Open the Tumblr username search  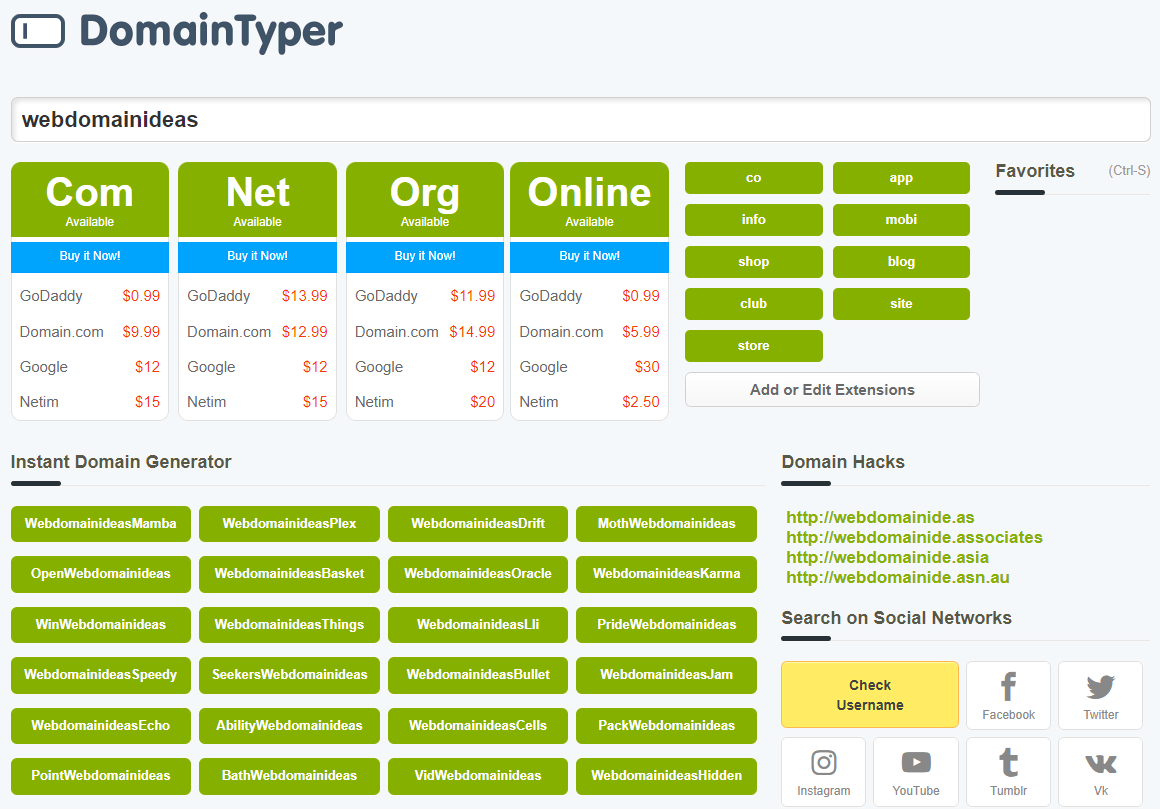(x=1008, y=771)
